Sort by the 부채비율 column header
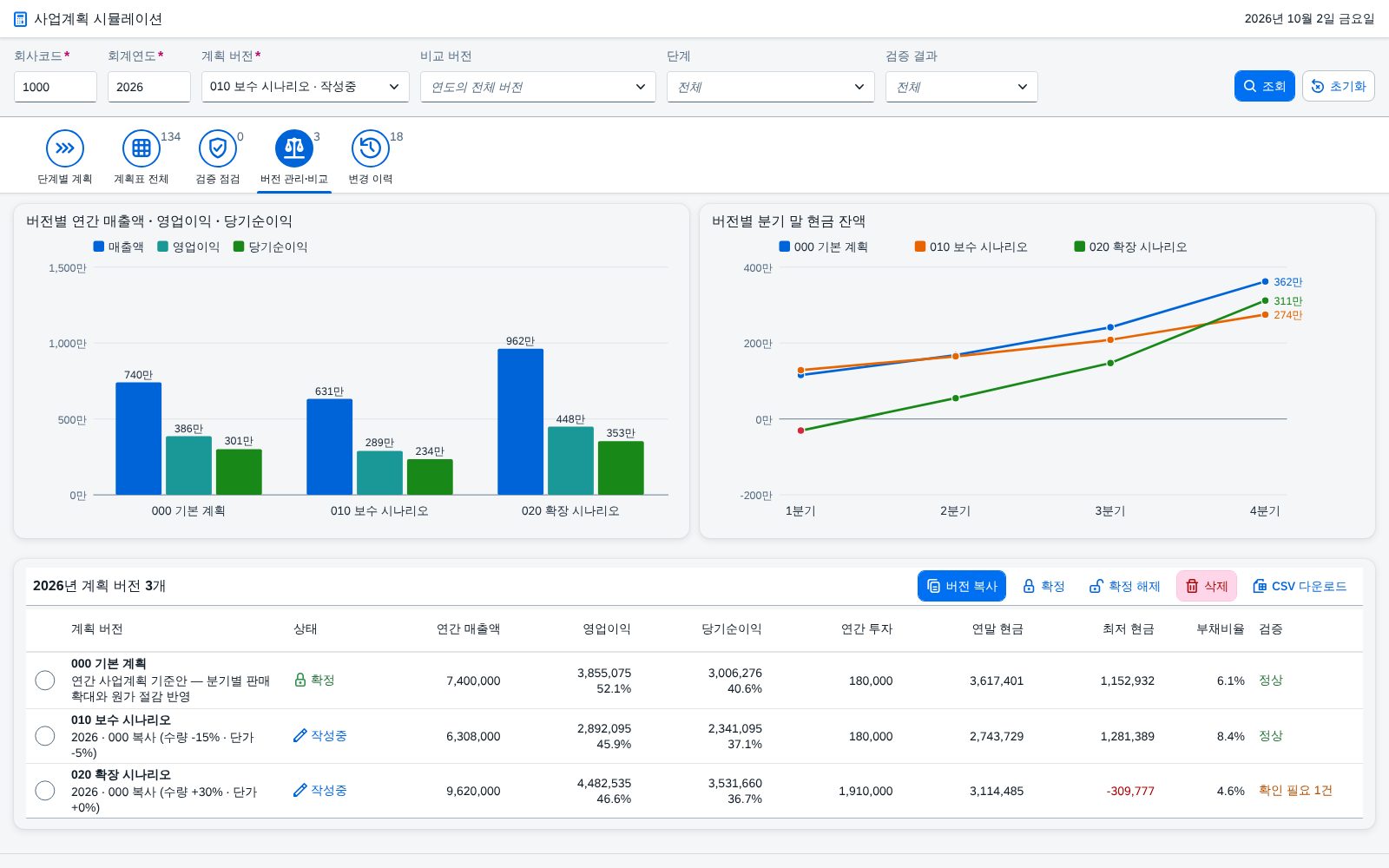Viewport: 1389px width, 868px height. pos(1220,628)
